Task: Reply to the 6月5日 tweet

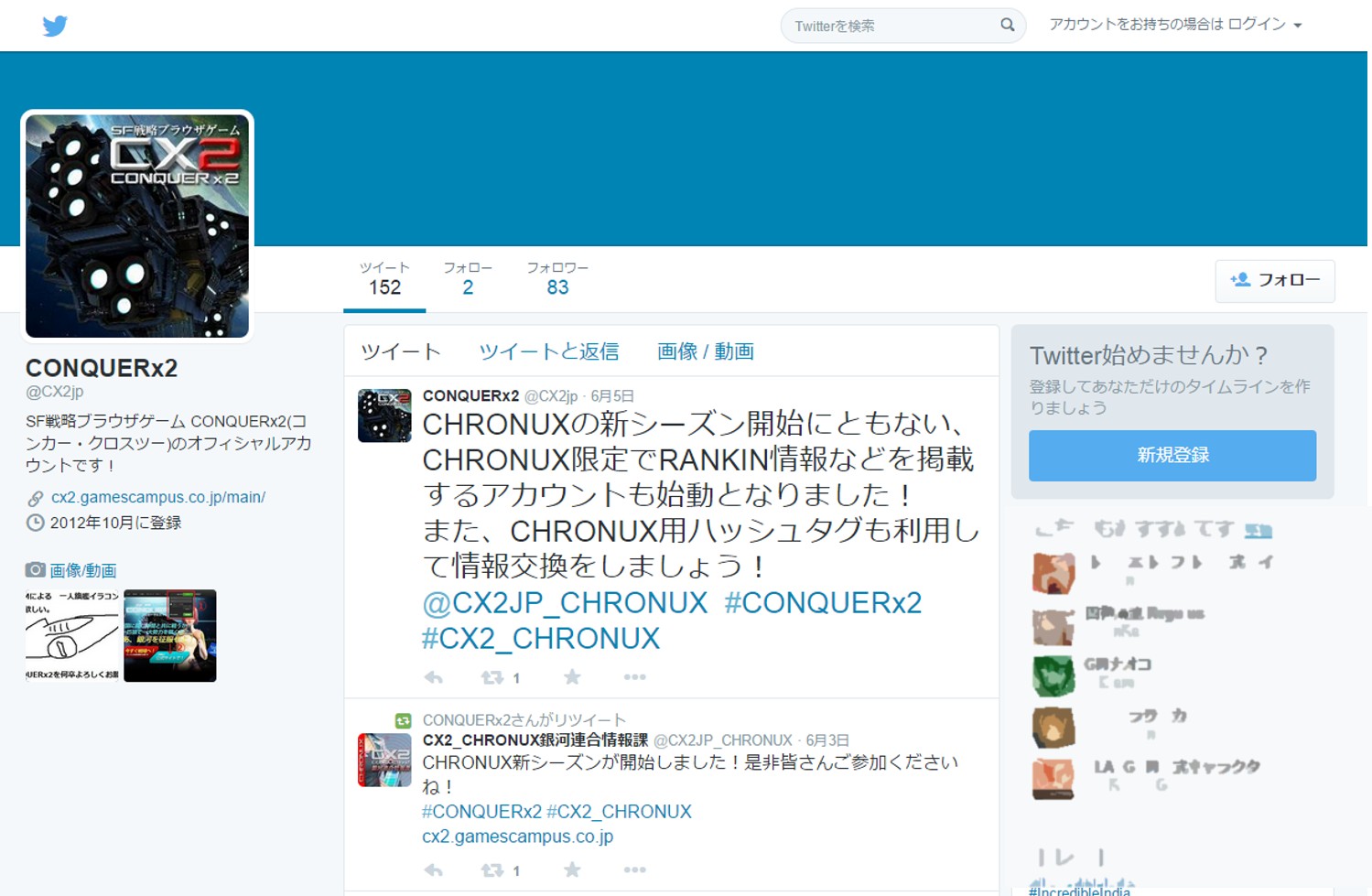Action: pyautogui.click(x=434, y=677)
